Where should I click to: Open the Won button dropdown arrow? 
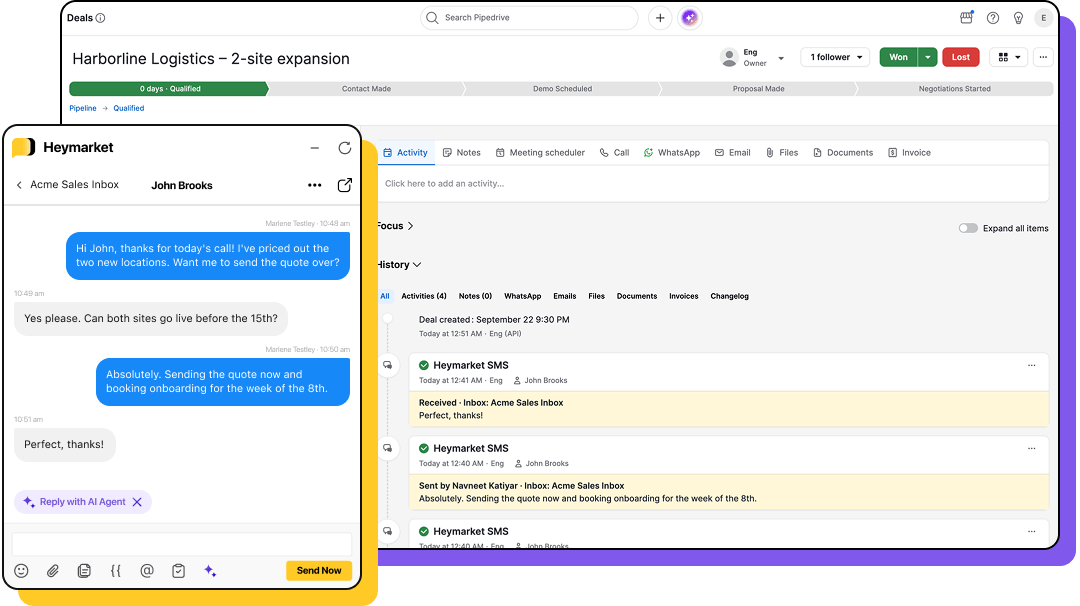(928, 57)
